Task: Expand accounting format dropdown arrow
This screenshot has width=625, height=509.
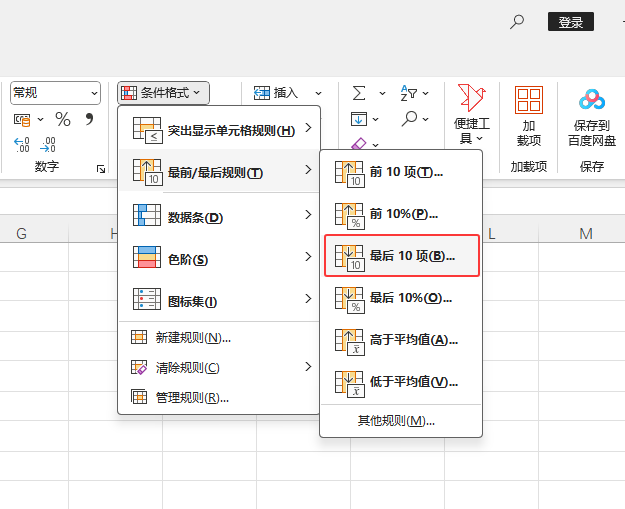Action: [x=41, y=119]
